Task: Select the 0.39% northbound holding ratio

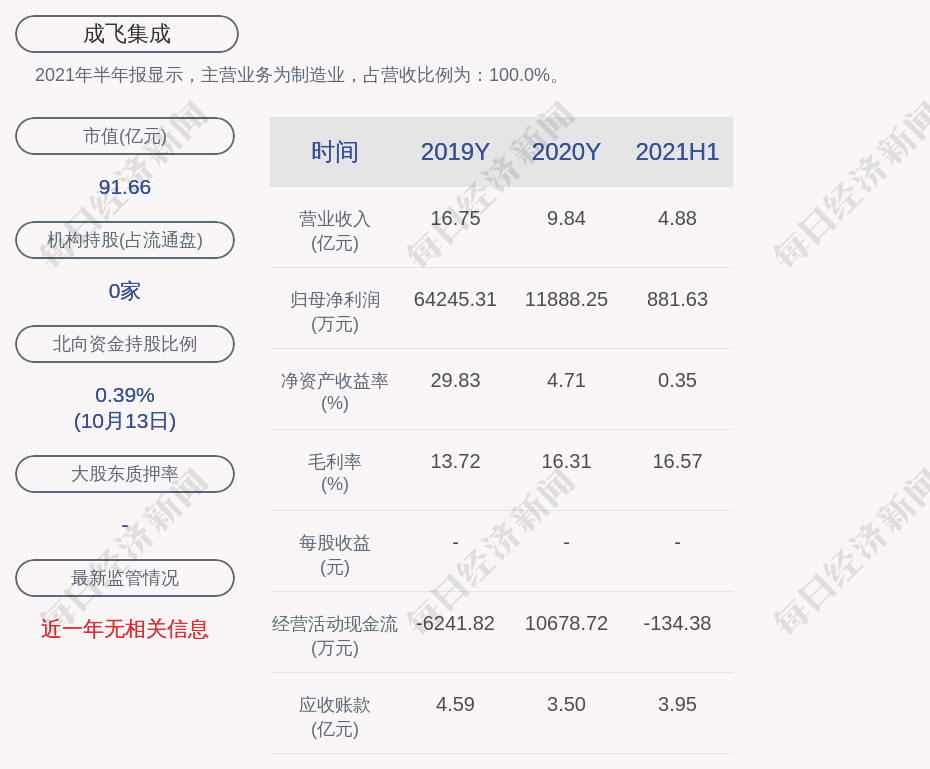Action: point(125,395)
